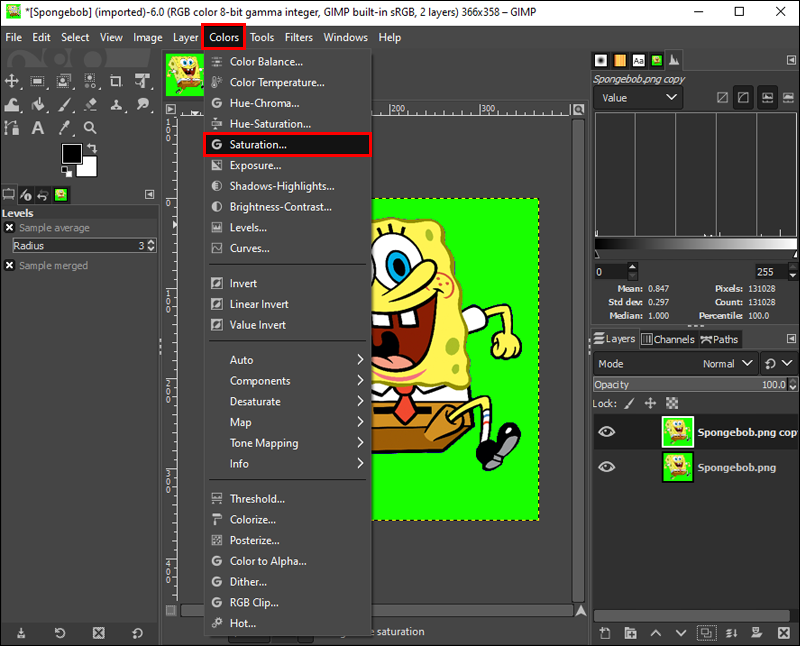Click the Filters menu
The height and width of the screenshot is (646, 800).
coord(298,37)
